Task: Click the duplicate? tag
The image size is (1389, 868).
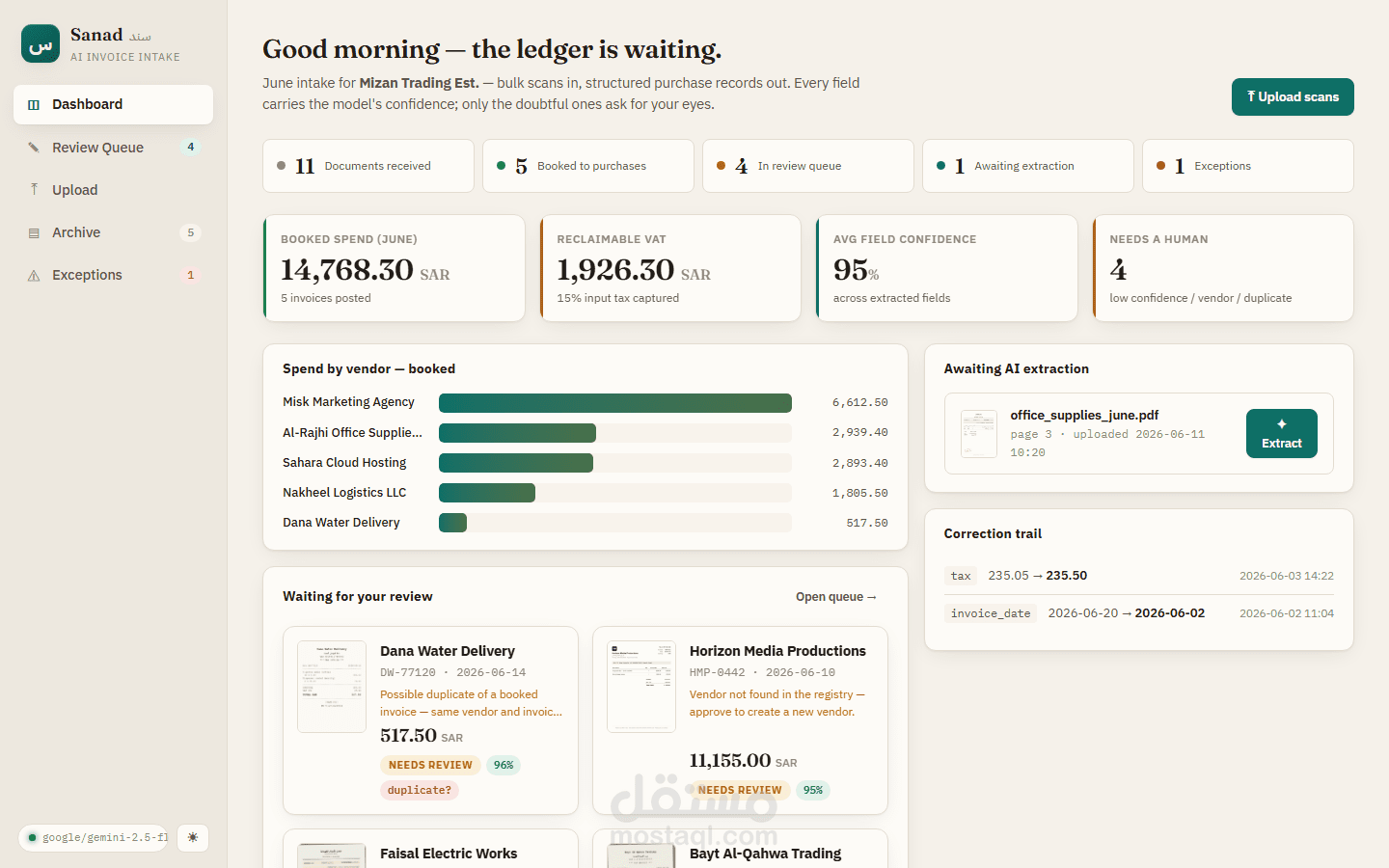Action: pyautogui.click(x=419, y=790)
